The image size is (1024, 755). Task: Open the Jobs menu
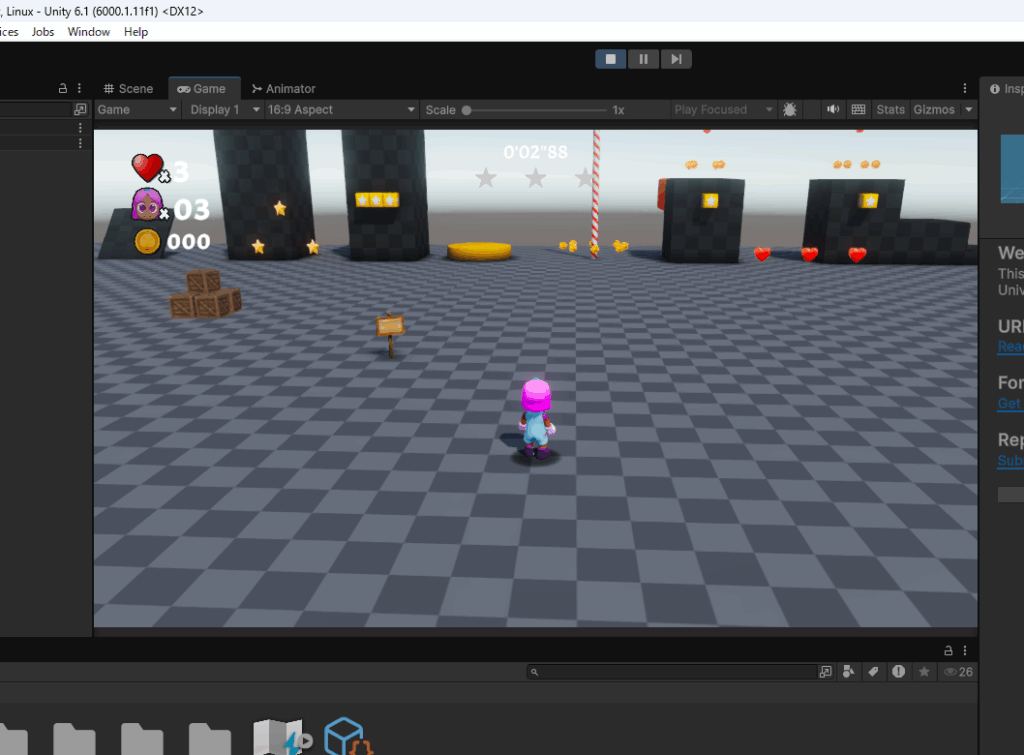pyautogui.click(x=43, y=32)
